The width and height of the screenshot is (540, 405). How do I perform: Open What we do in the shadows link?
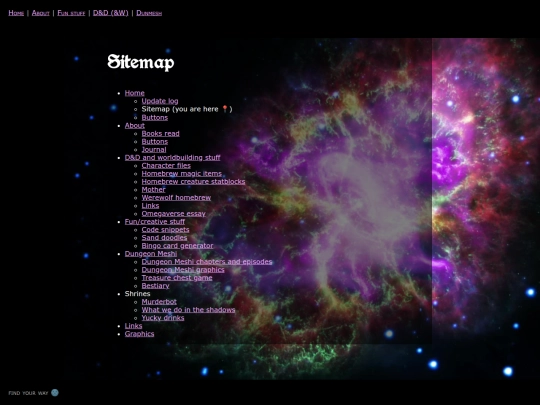click(x=188, y=310)
